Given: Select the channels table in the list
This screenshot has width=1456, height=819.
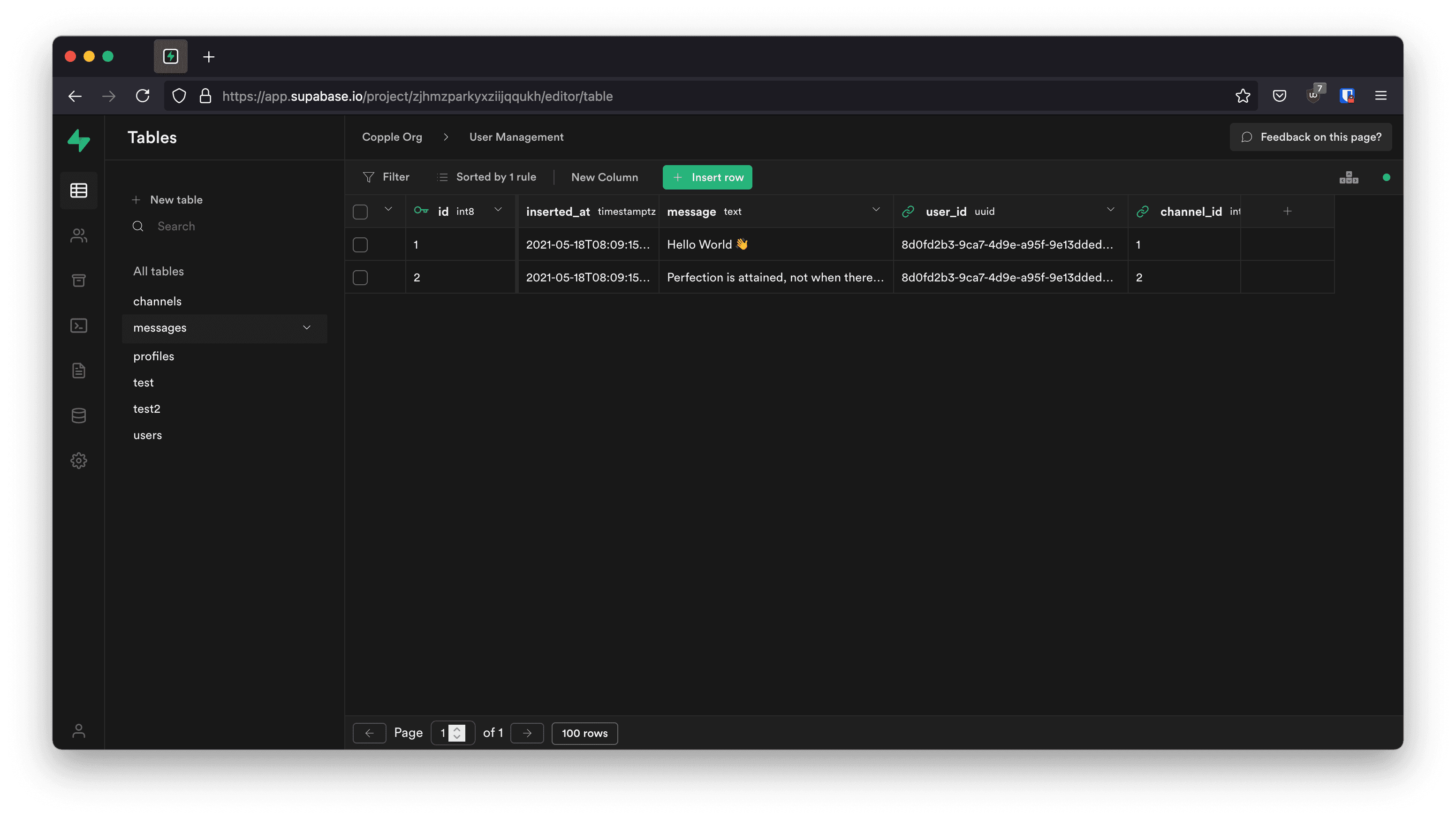Looking at the screenshot, I should pos(157,301).
